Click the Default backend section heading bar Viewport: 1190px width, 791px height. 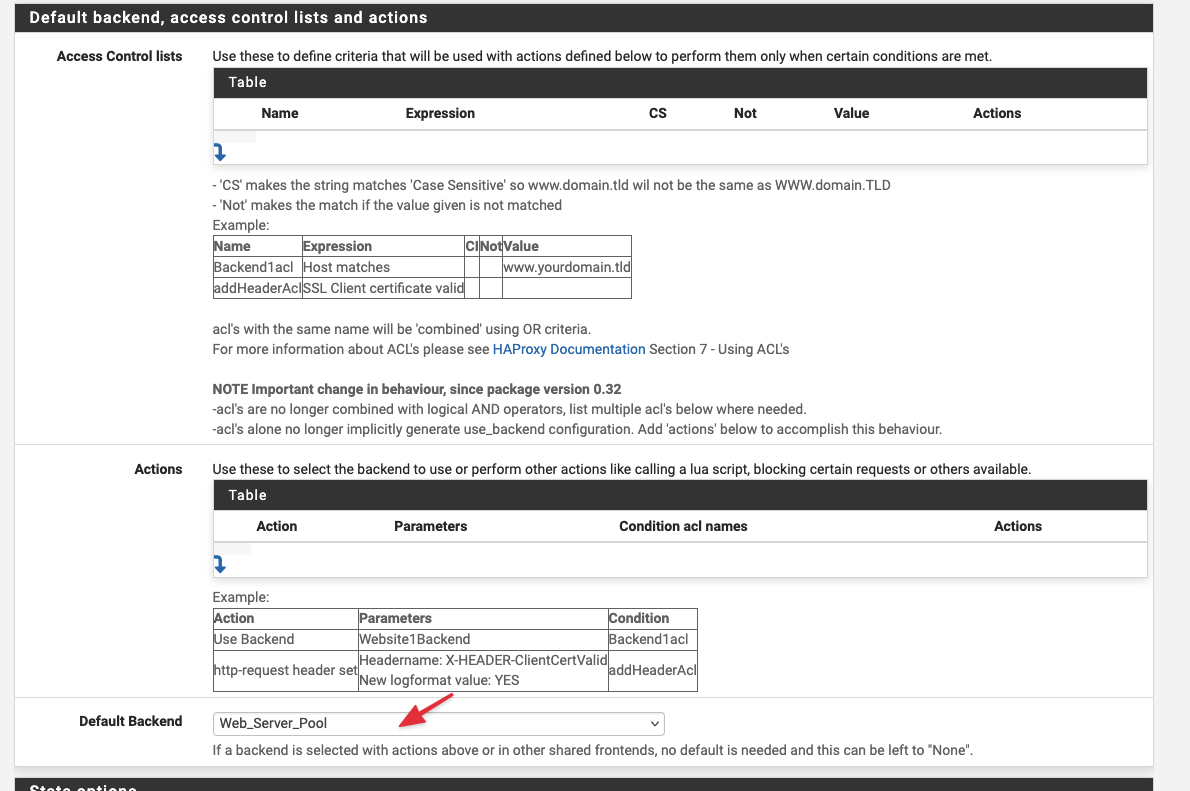584,17
